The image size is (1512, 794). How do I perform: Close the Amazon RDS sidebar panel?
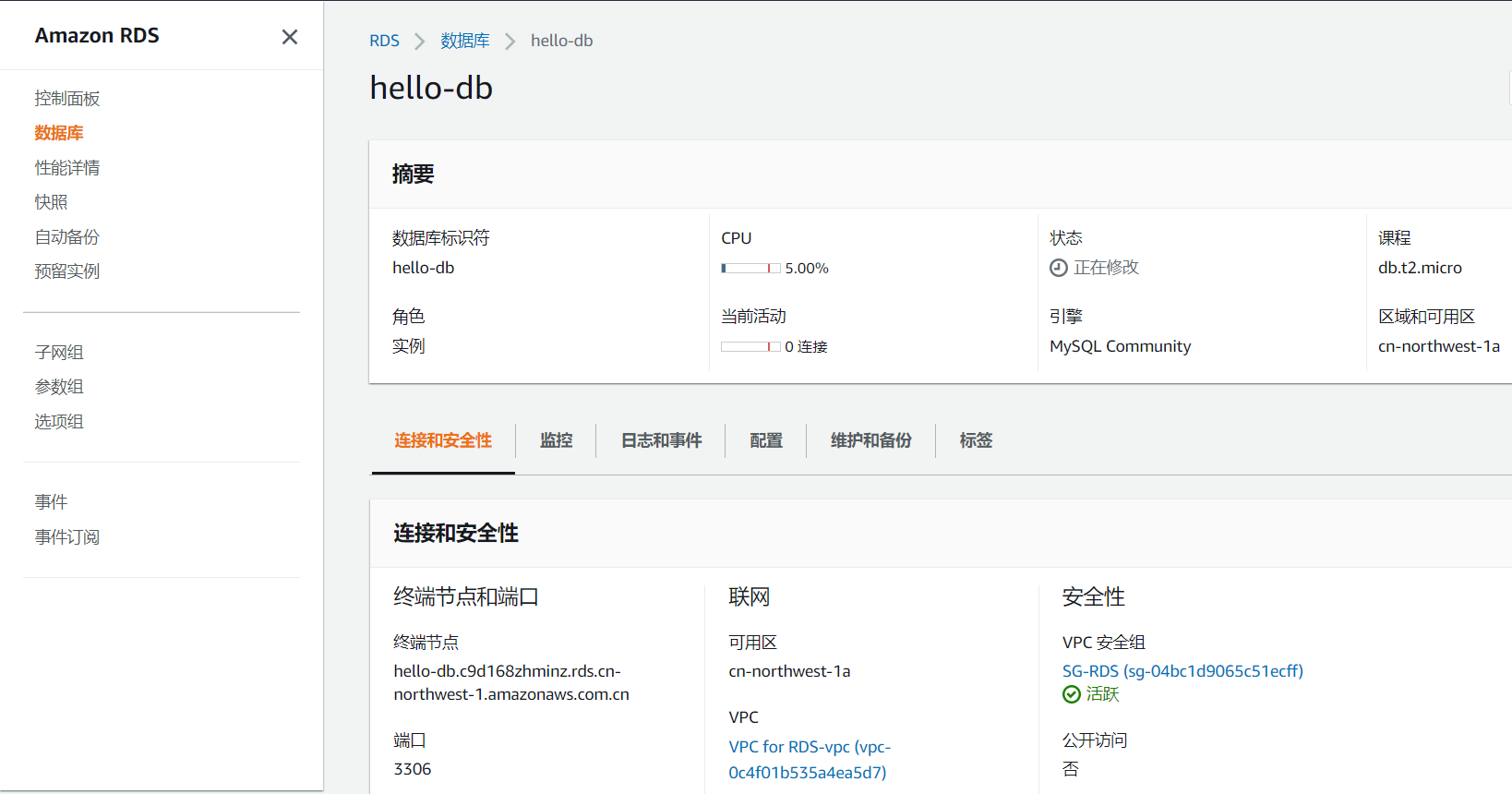[290, 37]
